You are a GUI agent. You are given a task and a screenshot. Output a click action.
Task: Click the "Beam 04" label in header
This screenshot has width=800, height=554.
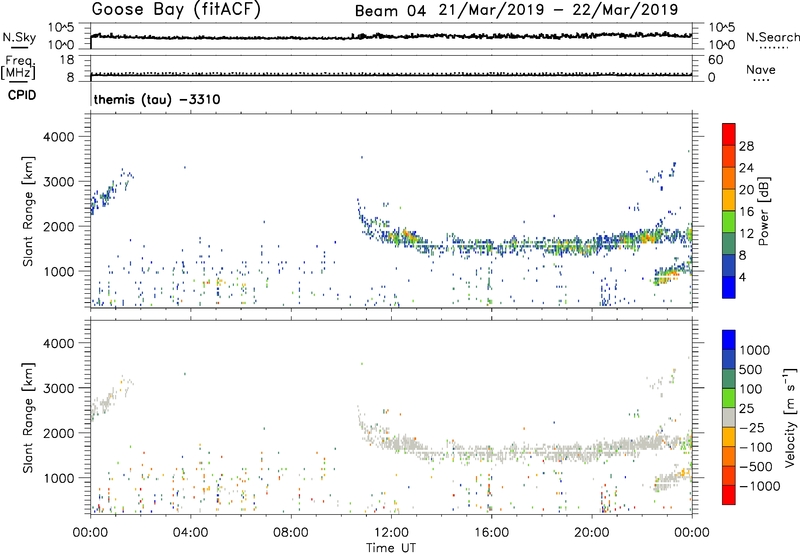coord(390,11)
